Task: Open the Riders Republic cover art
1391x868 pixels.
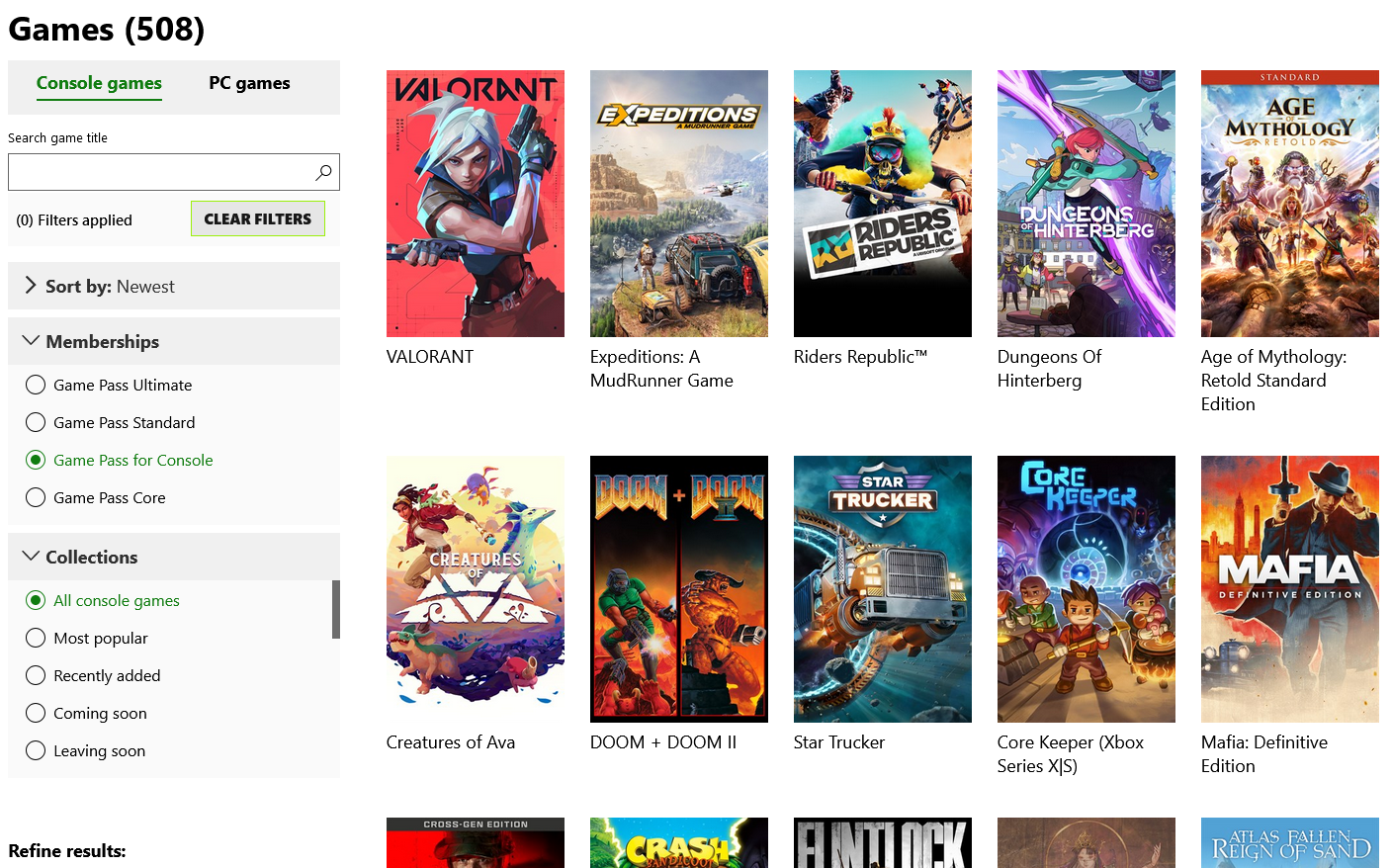Action: [x=883, y=204]
